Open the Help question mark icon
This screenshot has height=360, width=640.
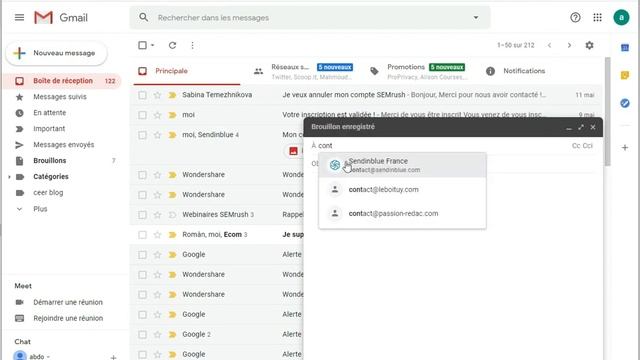tap(575, 18)
